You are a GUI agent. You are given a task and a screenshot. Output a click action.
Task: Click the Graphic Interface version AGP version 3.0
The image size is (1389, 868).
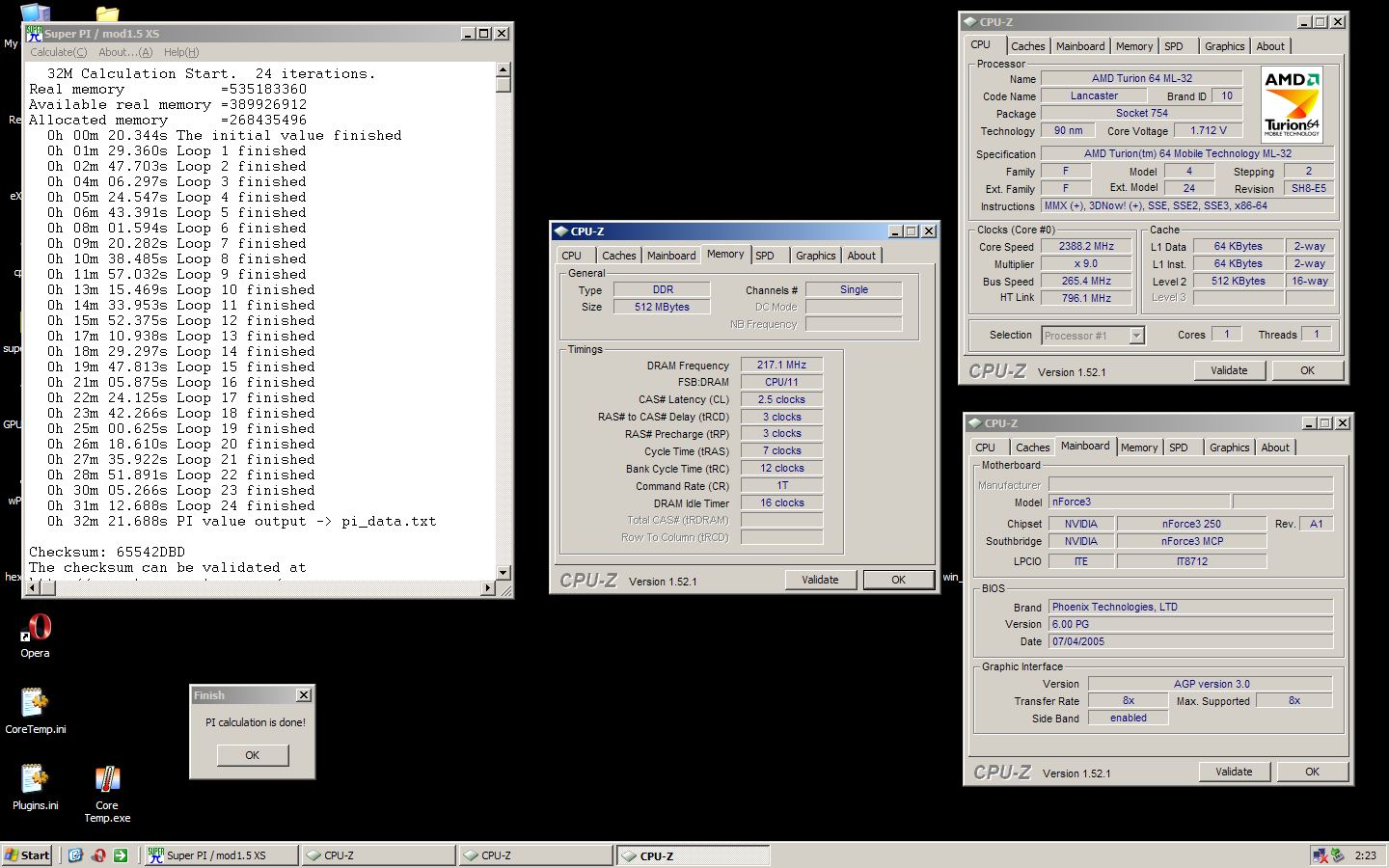(1212, 684)
